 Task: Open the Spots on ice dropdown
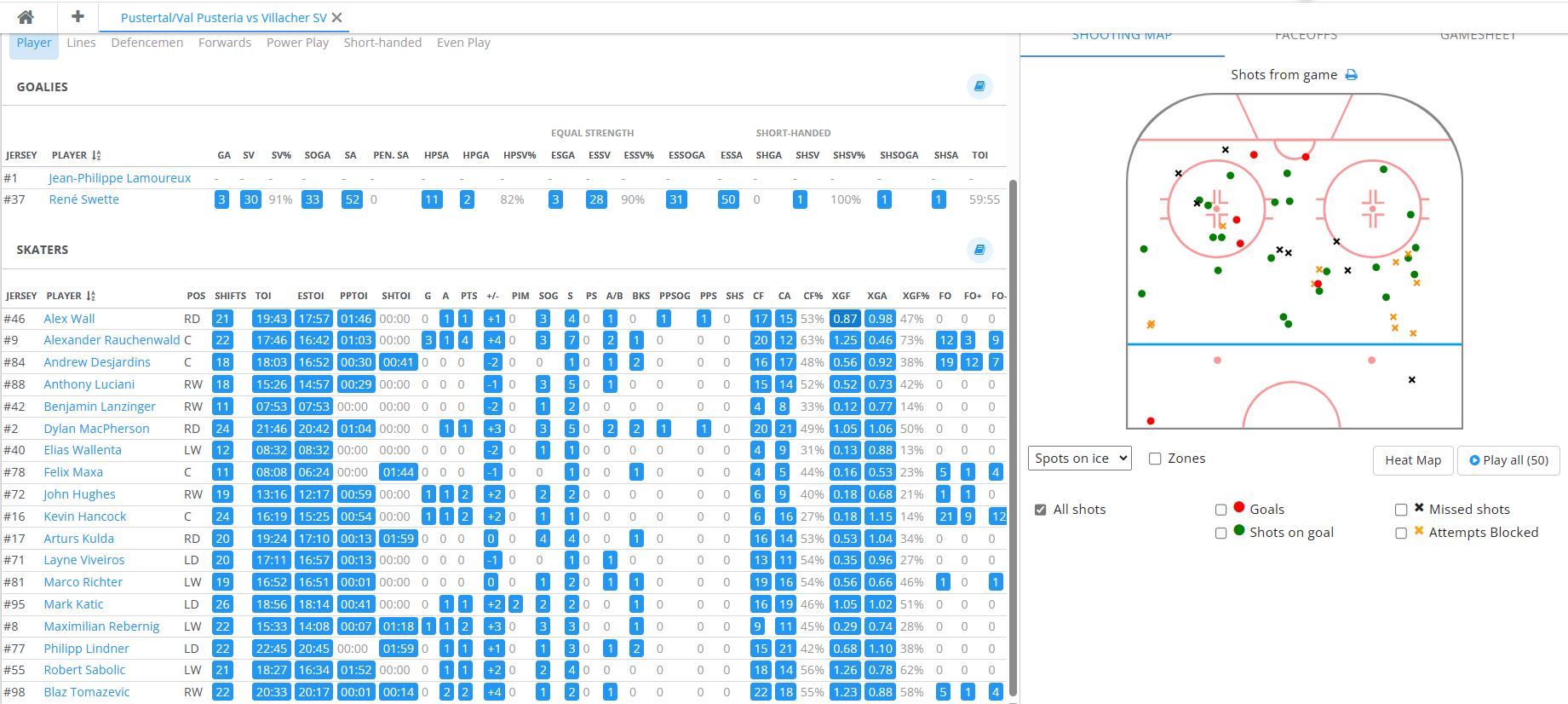1079,459
